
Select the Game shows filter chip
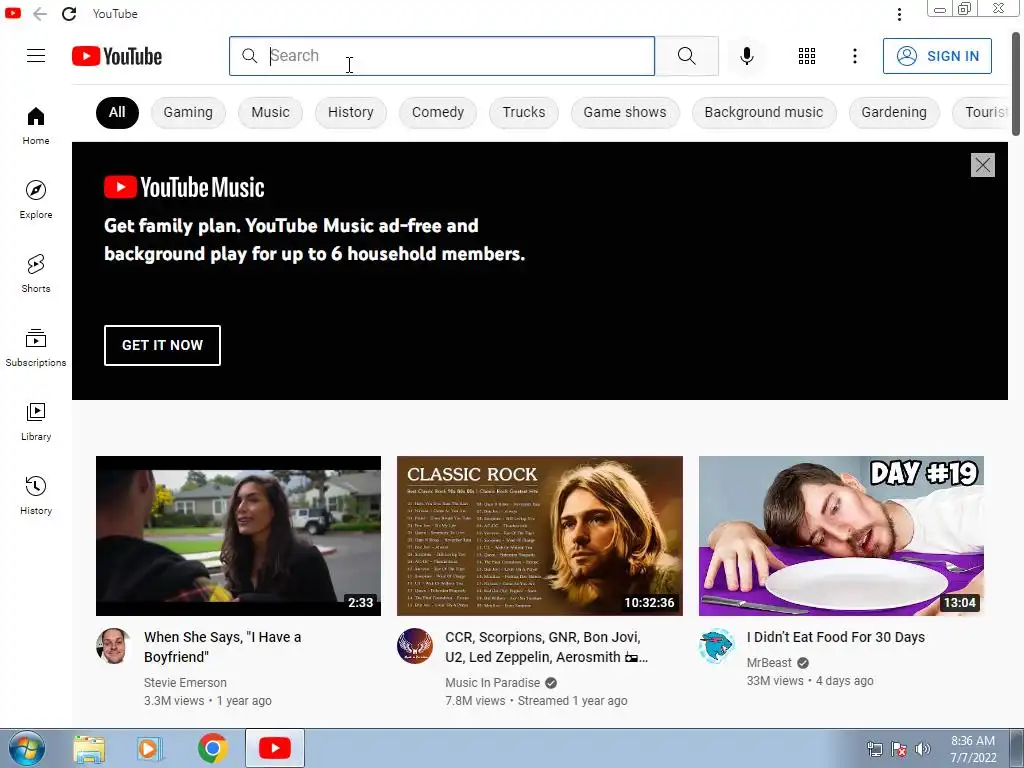click(x=625, y=112)
